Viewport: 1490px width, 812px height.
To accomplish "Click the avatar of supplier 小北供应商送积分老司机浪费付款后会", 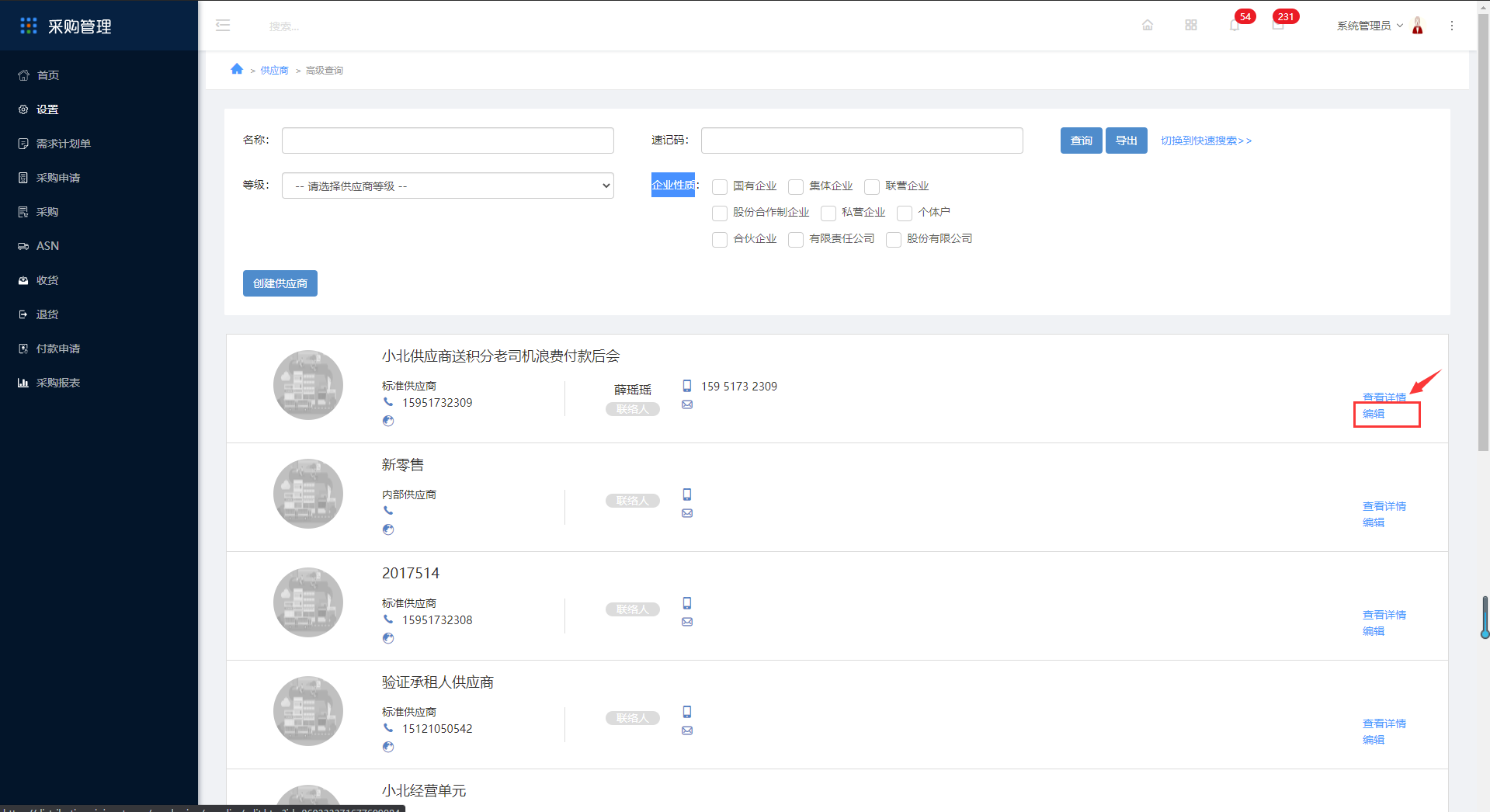I will pyautogui.click(x=308, y=385).
